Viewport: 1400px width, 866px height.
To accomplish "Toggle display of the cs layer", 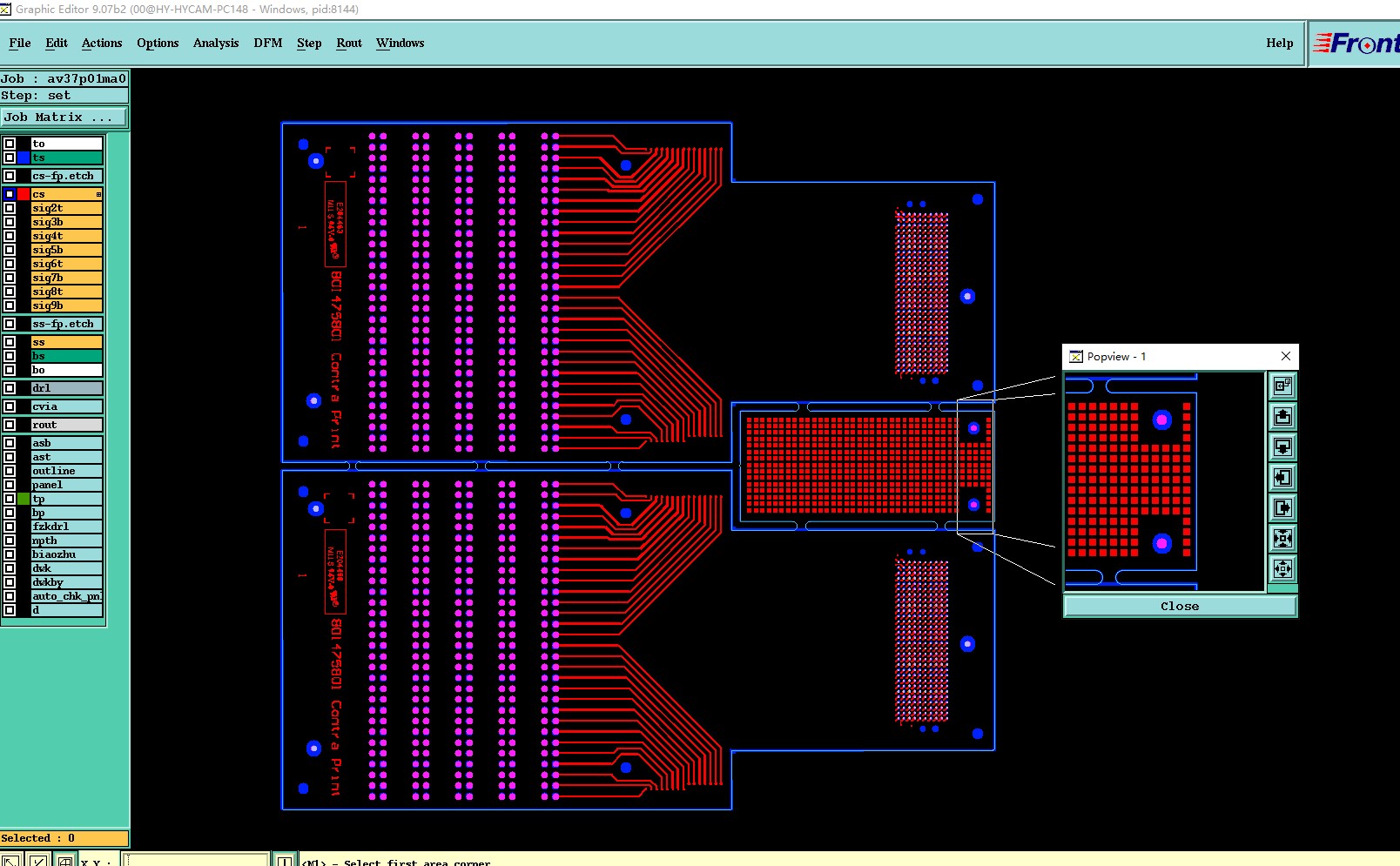I will (10, 194).
